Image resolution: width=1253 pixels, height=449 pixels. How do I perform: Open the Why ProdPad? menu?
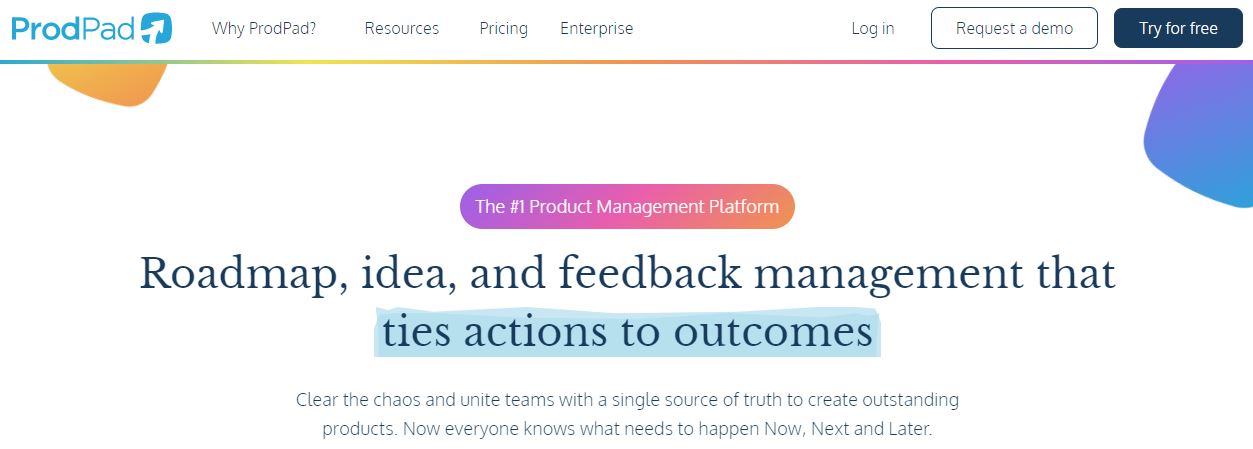(x=264, y=28)
